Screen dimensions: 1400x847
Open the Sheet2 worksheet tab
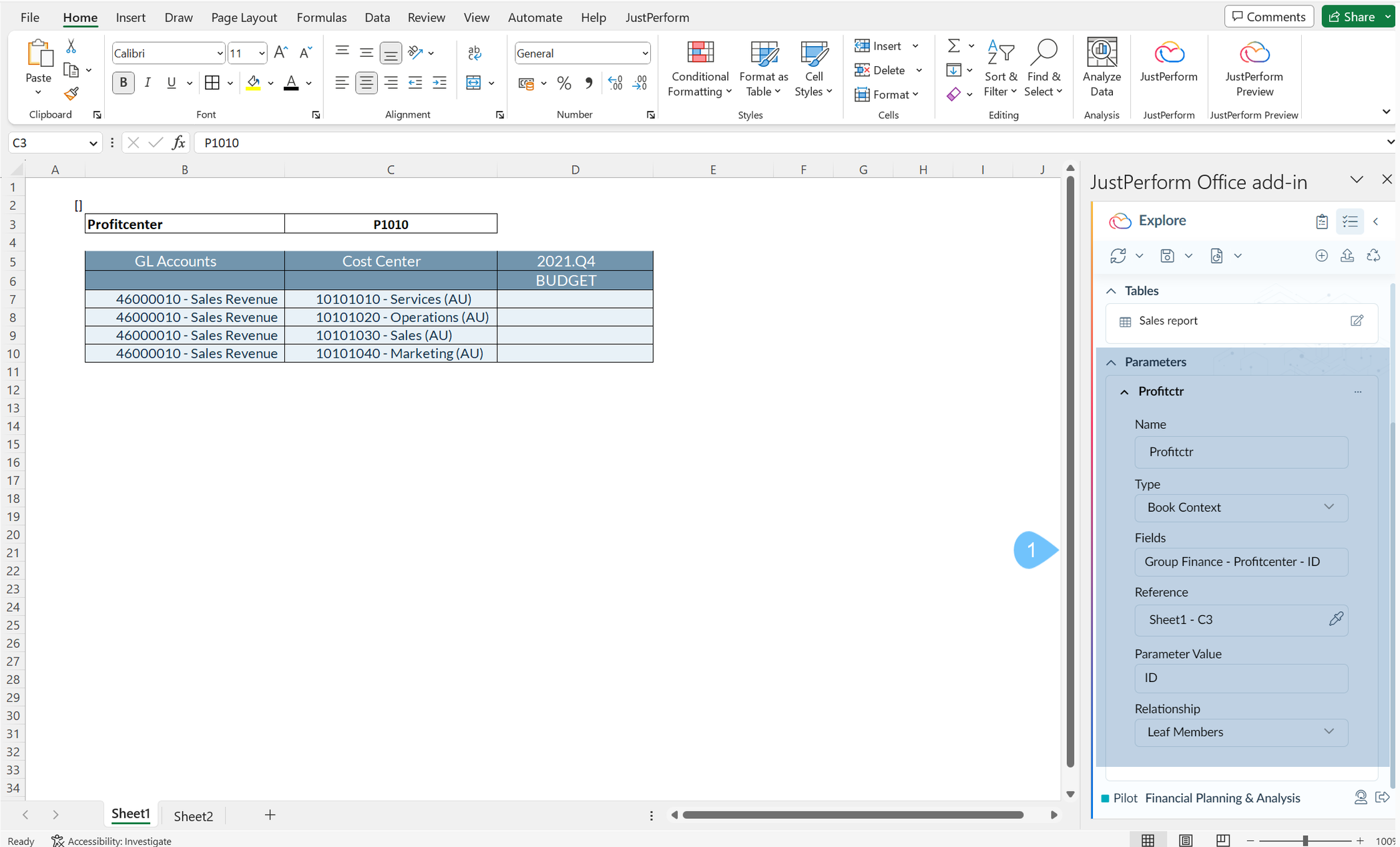pyautogui.click(x=193, y=815)
